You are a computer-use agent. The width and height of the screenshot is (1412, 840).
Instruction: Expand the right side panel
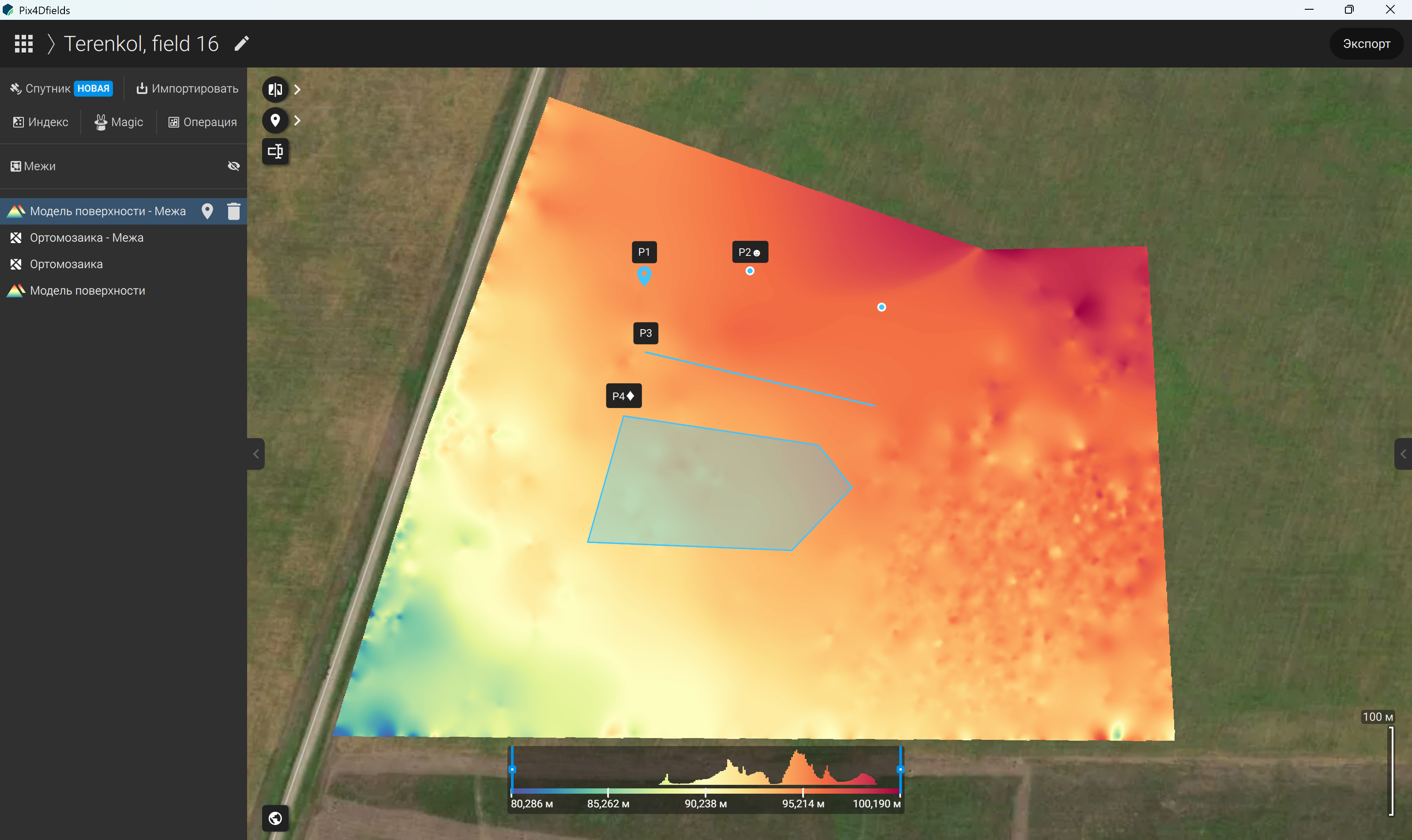pyautogui.click(x=1403, y=454)
